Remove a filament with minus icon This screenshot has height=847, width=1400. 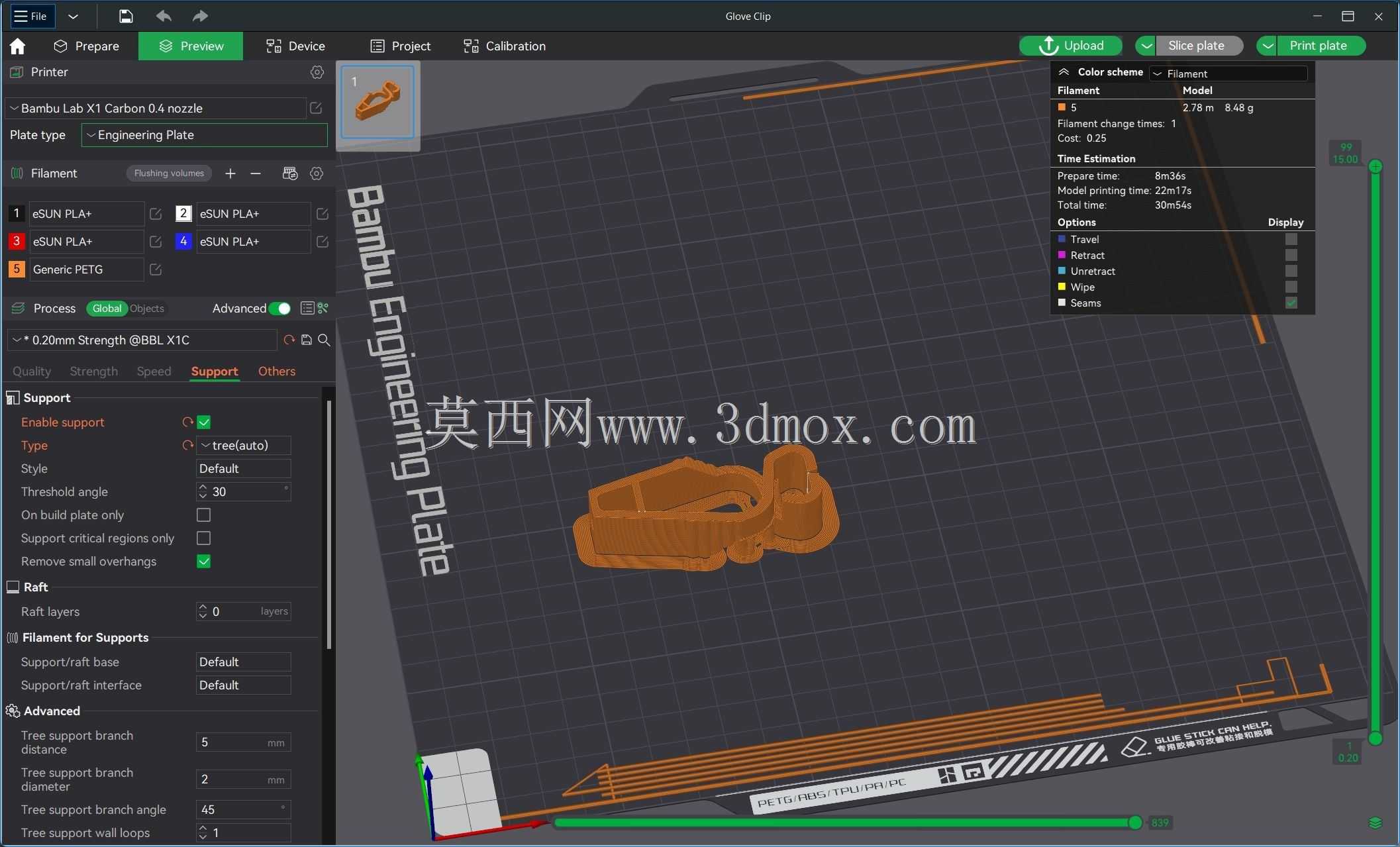coord(256,174)
